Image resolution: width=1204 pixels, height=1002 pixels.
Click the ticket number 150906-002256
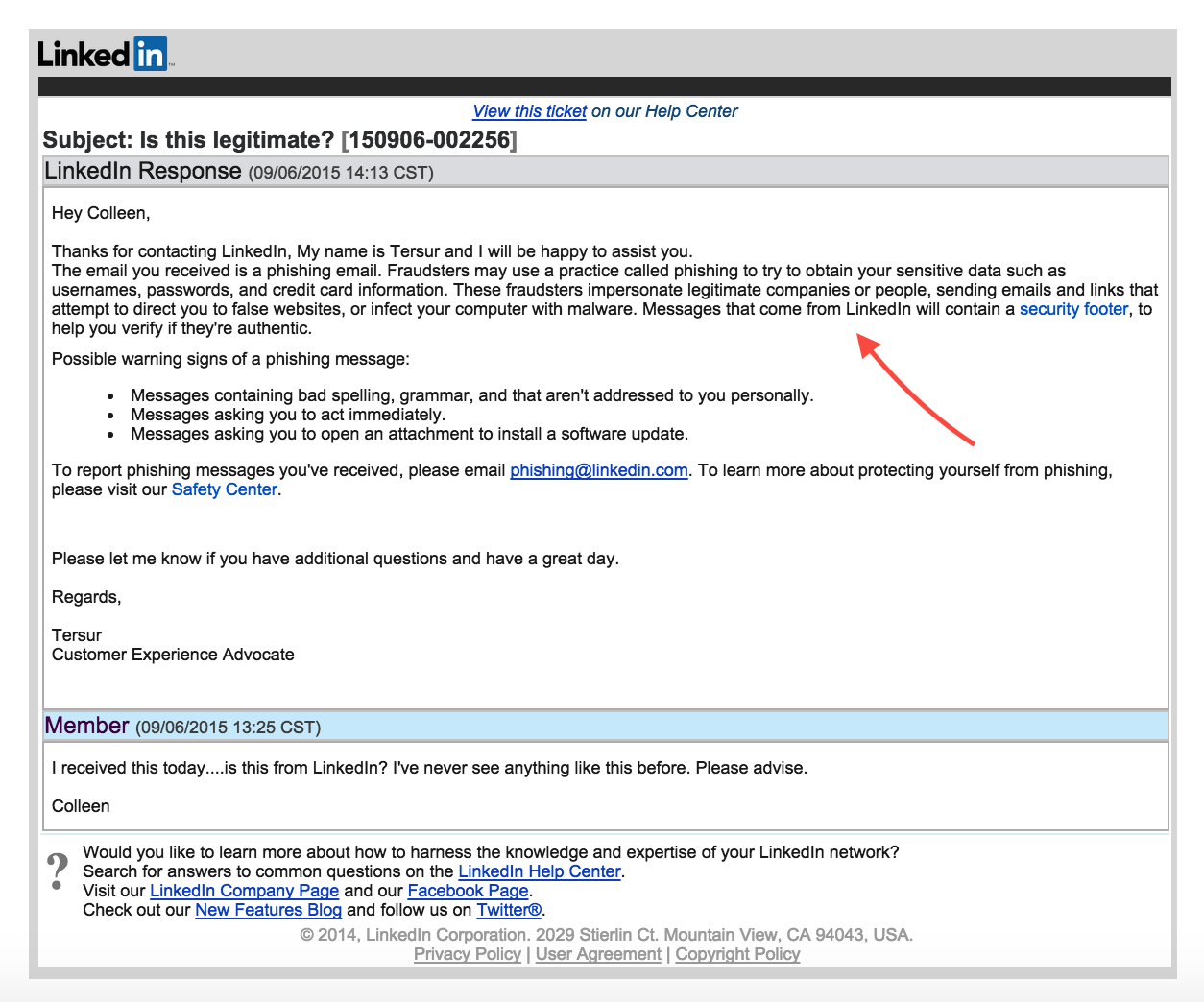pyautogui.click(x=429, y=140)
